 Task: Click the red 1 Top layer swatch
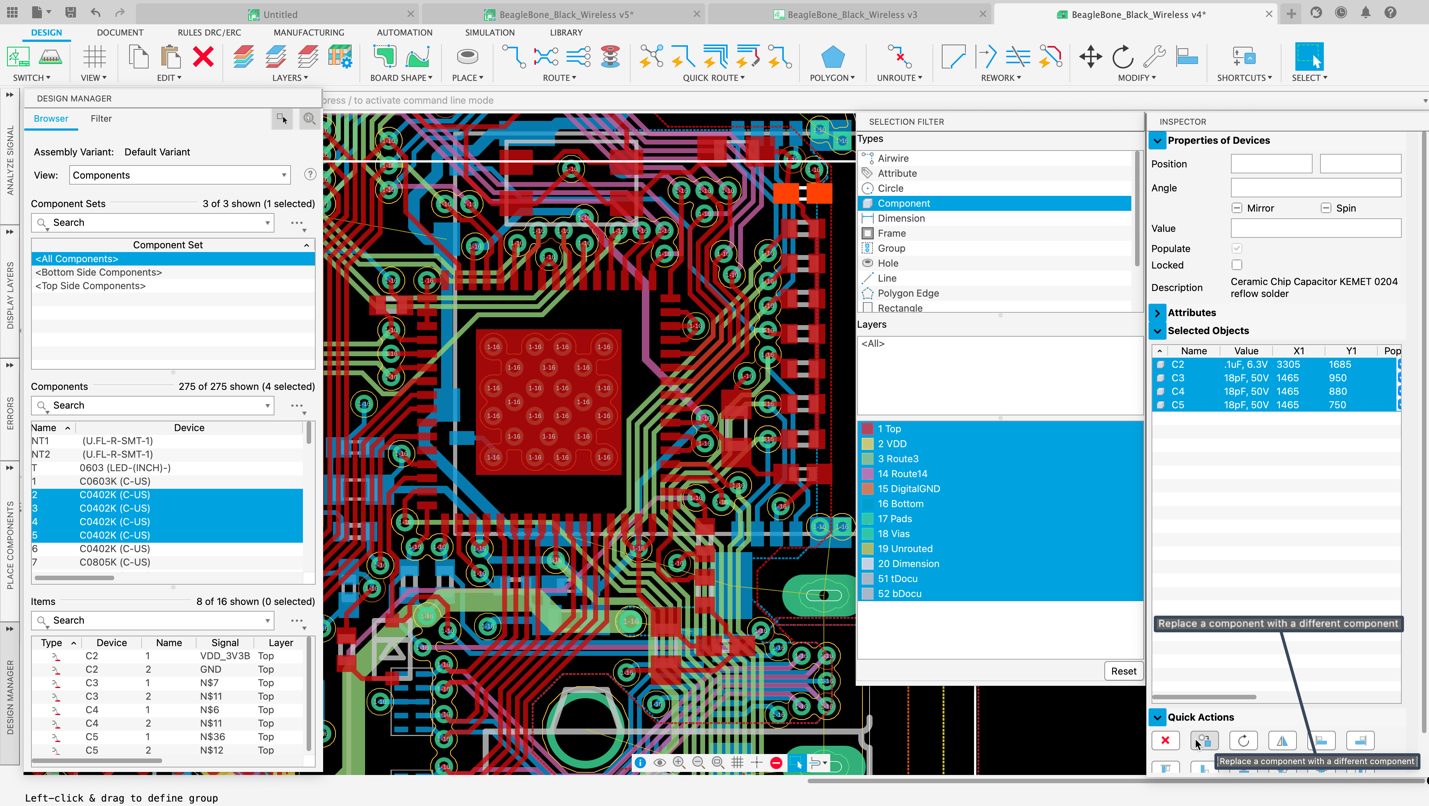pos(867,429)
